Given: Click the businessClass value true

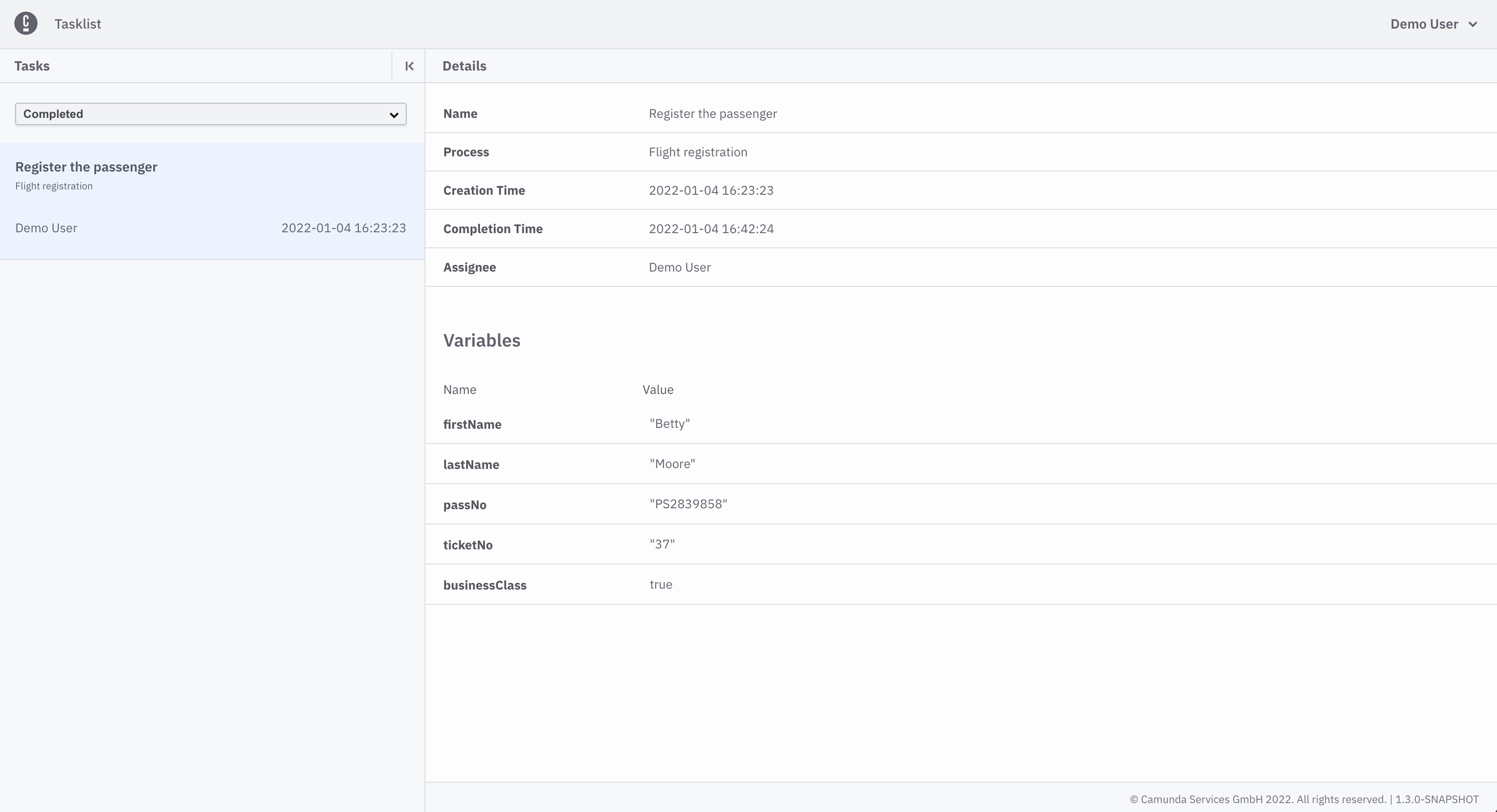Looking at the screenshot, I should [x=661, y=584].
